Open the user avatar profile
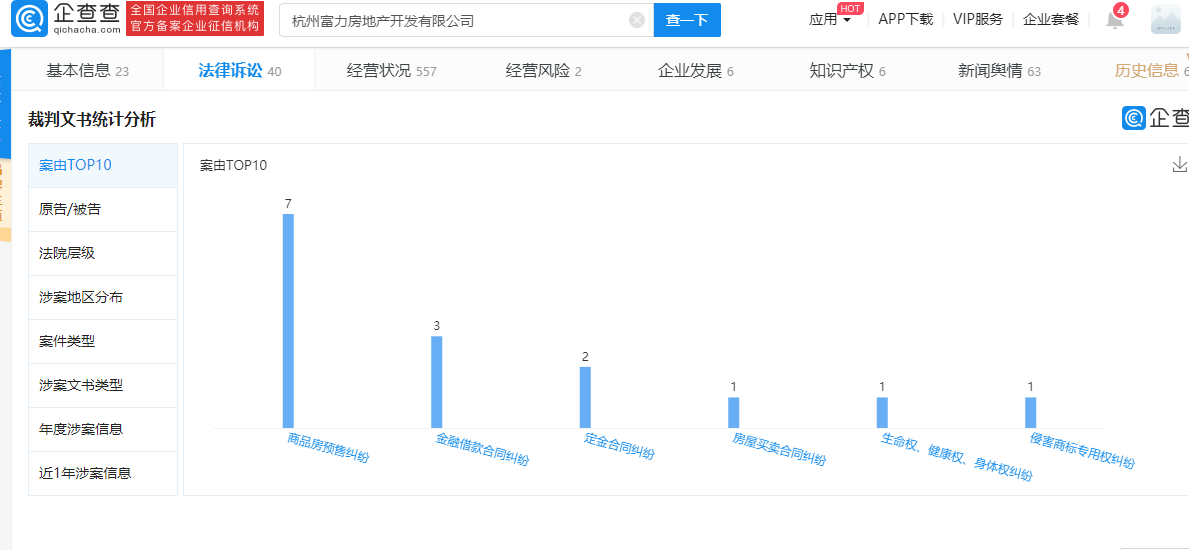Image resolution: width=1189 pixels, height=550 pixels. [1165, 20]
